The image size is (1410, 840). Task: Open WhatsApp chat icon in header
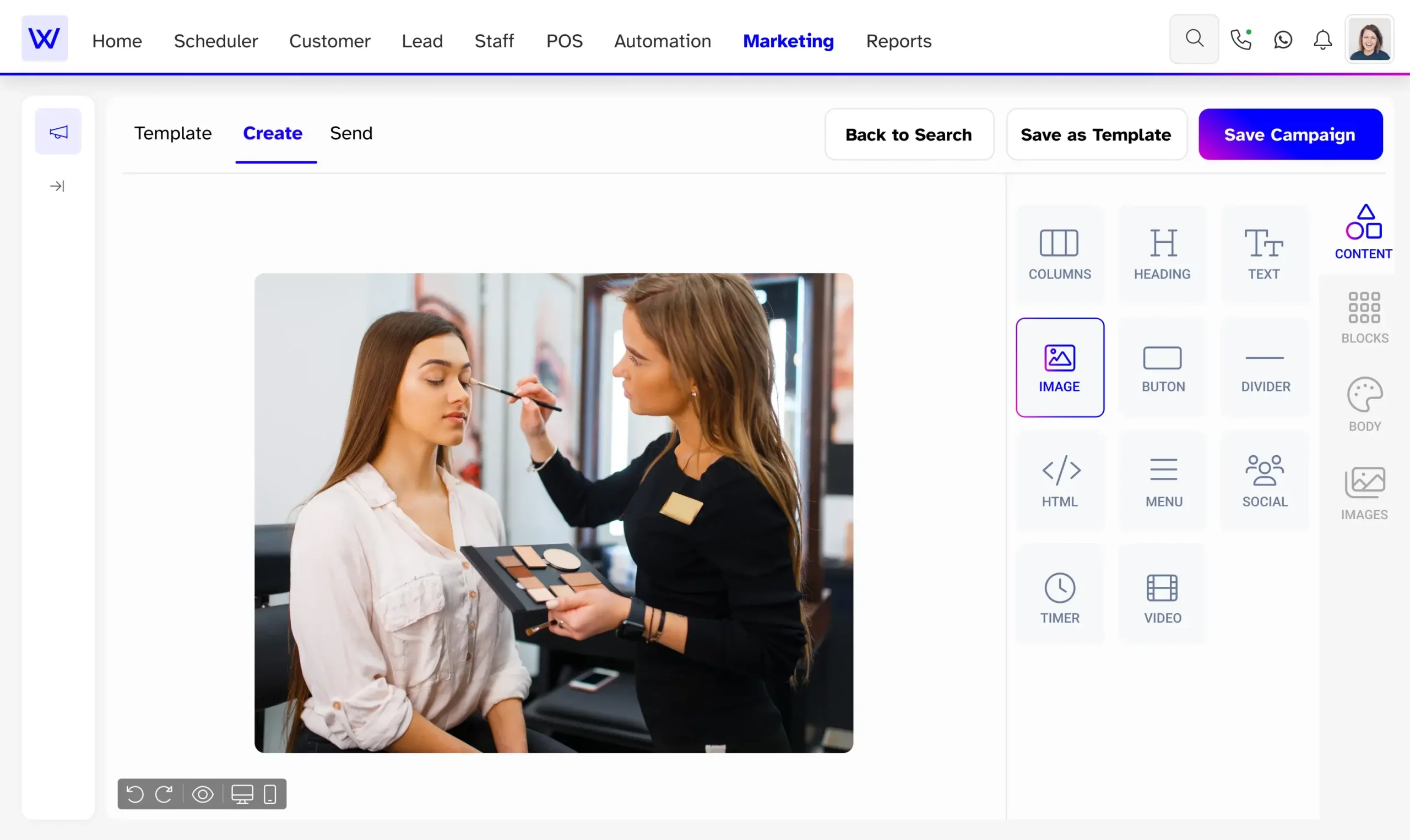click(1283, 40)
